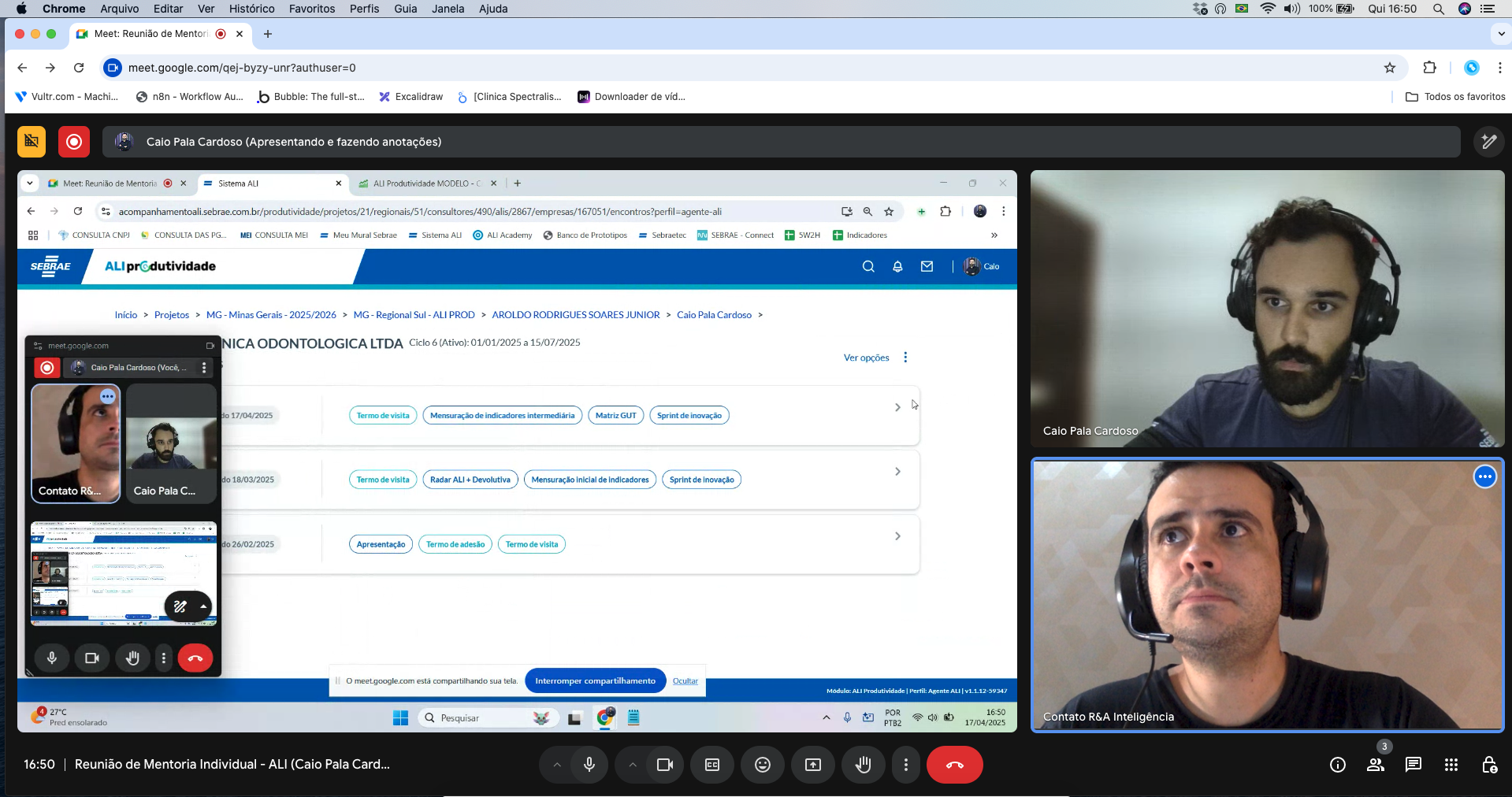
Task: Open the notifications bell in Sebrae header
Action: [897, 266]
